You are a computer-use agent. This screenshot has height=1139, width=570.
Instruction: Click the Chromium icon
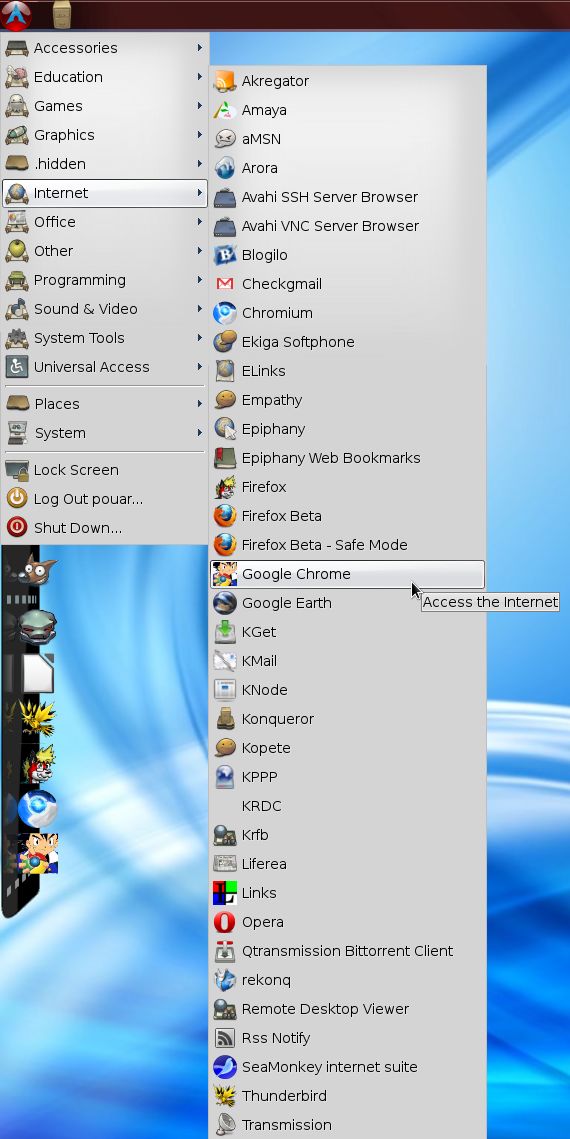click(x=225, y=313)
